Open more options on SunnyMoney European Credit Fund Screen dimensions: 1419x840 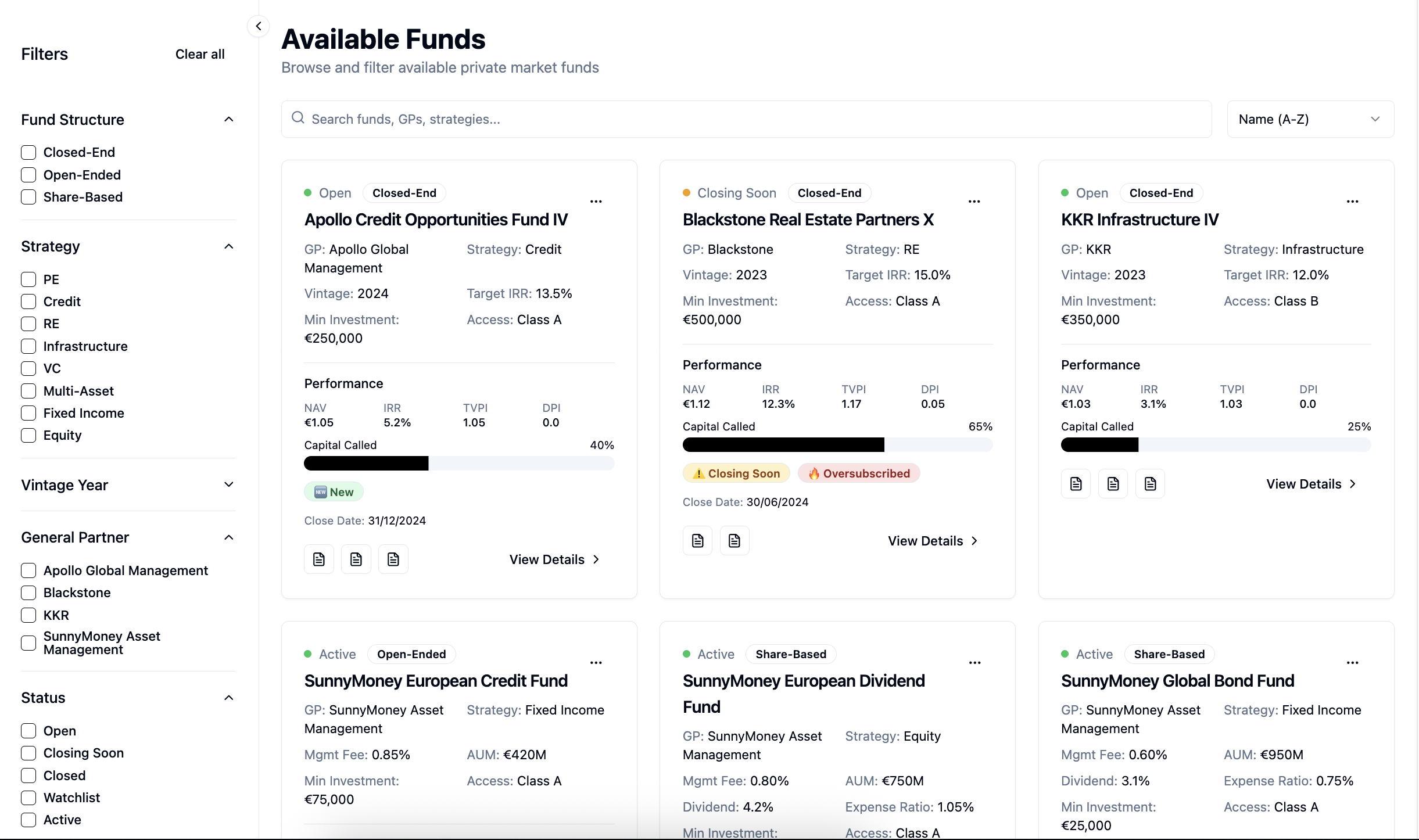596,663
